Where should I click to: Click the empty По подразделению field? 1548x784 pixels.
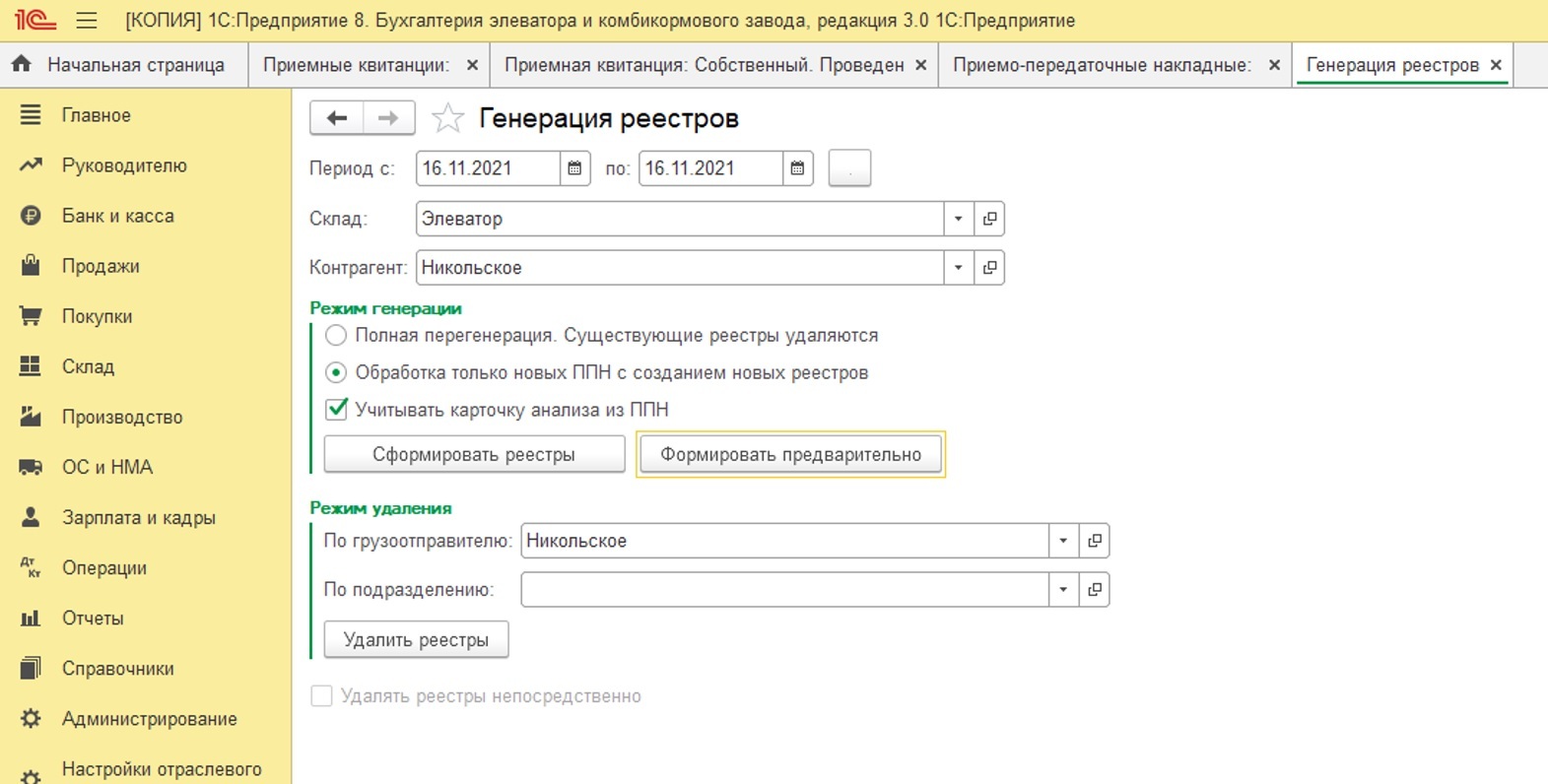pos(784,590)
